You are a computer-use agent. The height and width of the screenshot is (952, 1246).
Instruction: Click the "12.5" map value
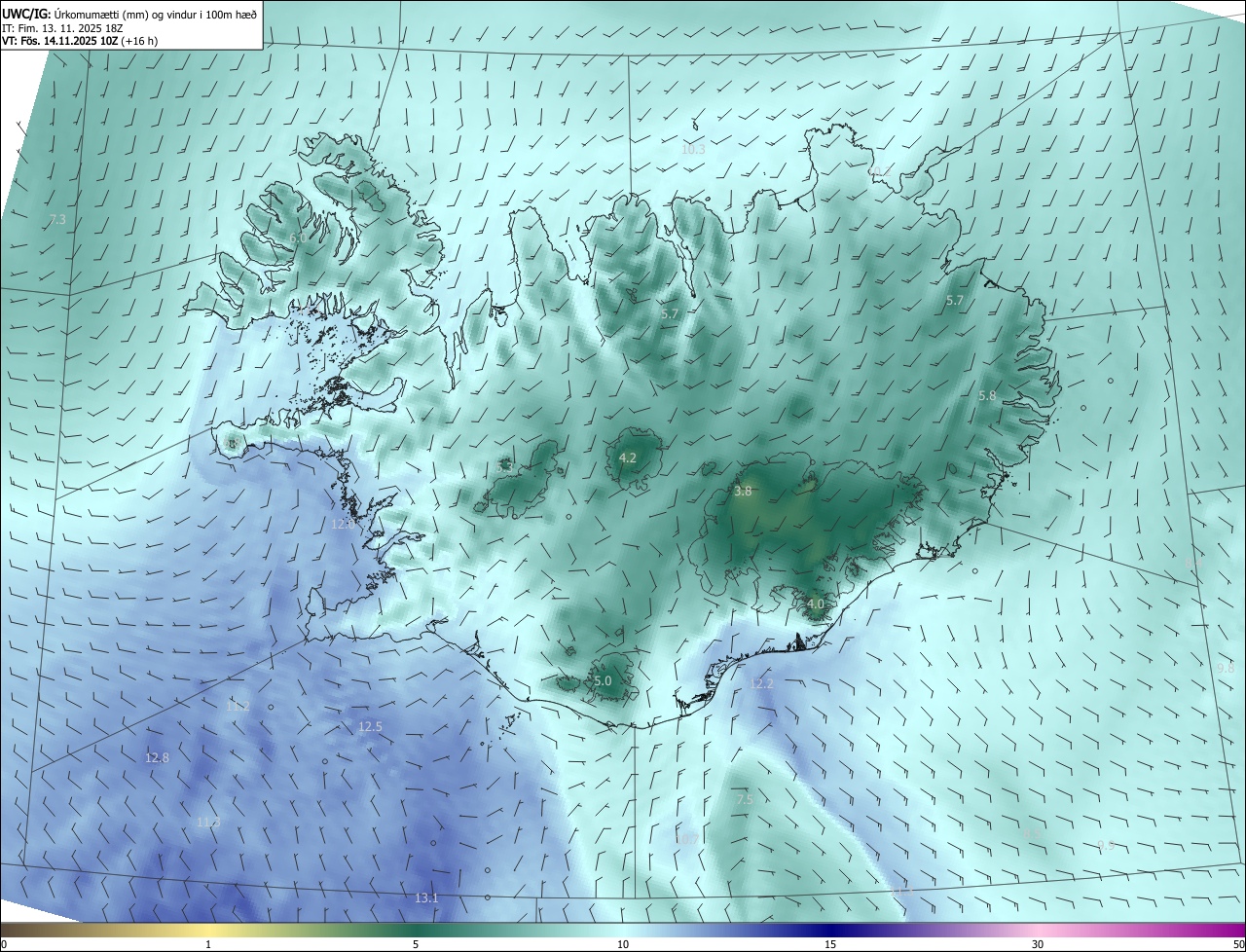point(370,727)
